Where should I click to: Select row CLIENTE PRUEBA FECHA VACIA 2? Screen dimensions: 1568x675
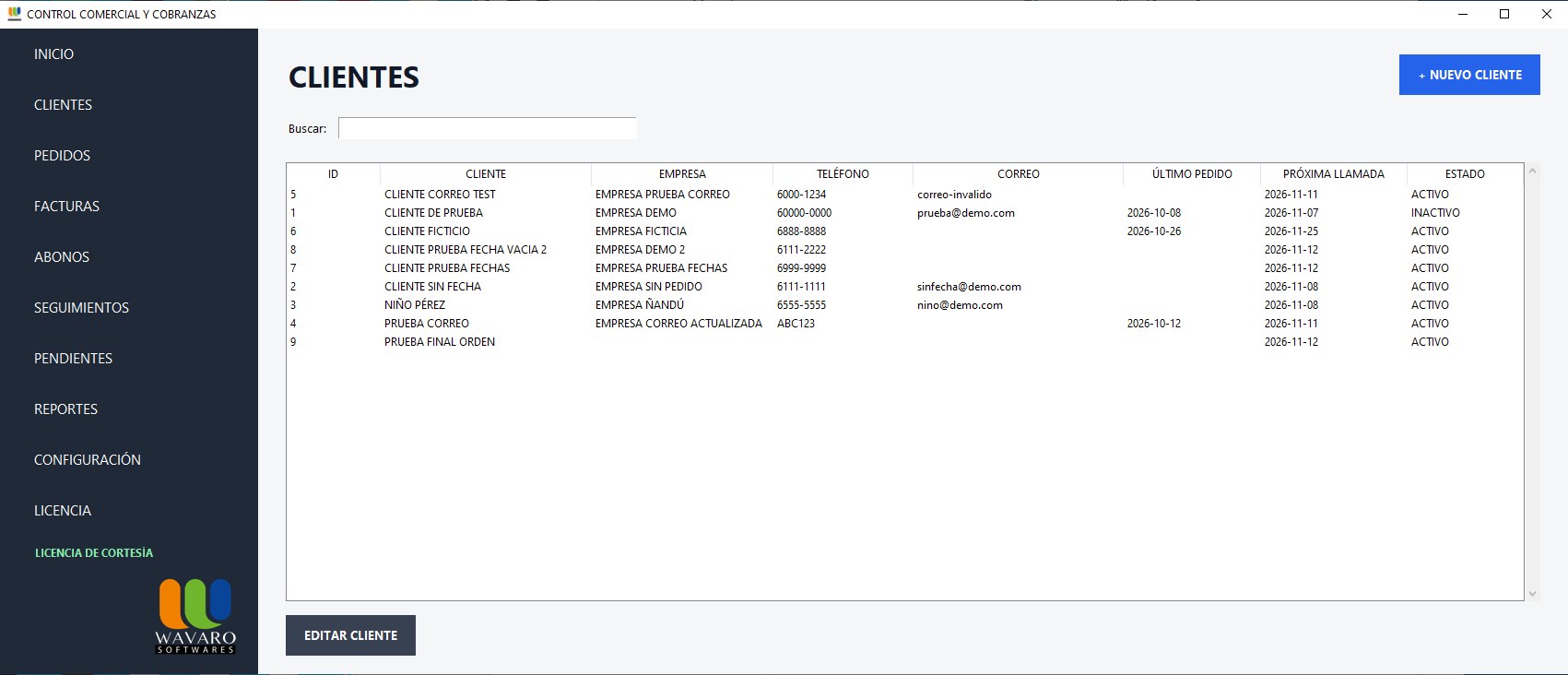point(904,250)
